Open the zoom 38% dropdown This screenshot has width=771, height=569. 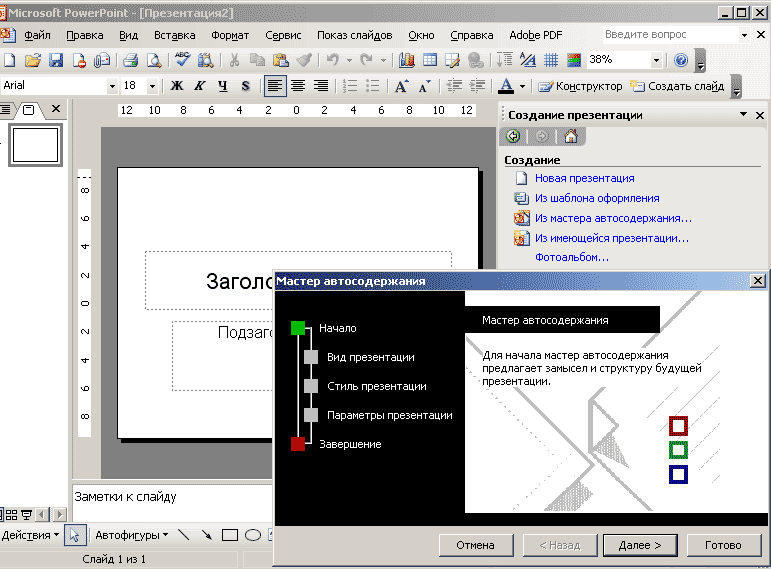pyautogui.click(x=656, y=60)
